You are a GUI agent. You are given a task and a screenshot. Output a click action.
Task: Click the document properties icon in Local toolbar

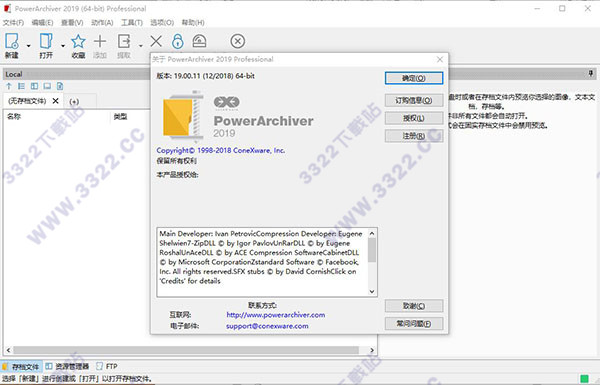(60, 86)
